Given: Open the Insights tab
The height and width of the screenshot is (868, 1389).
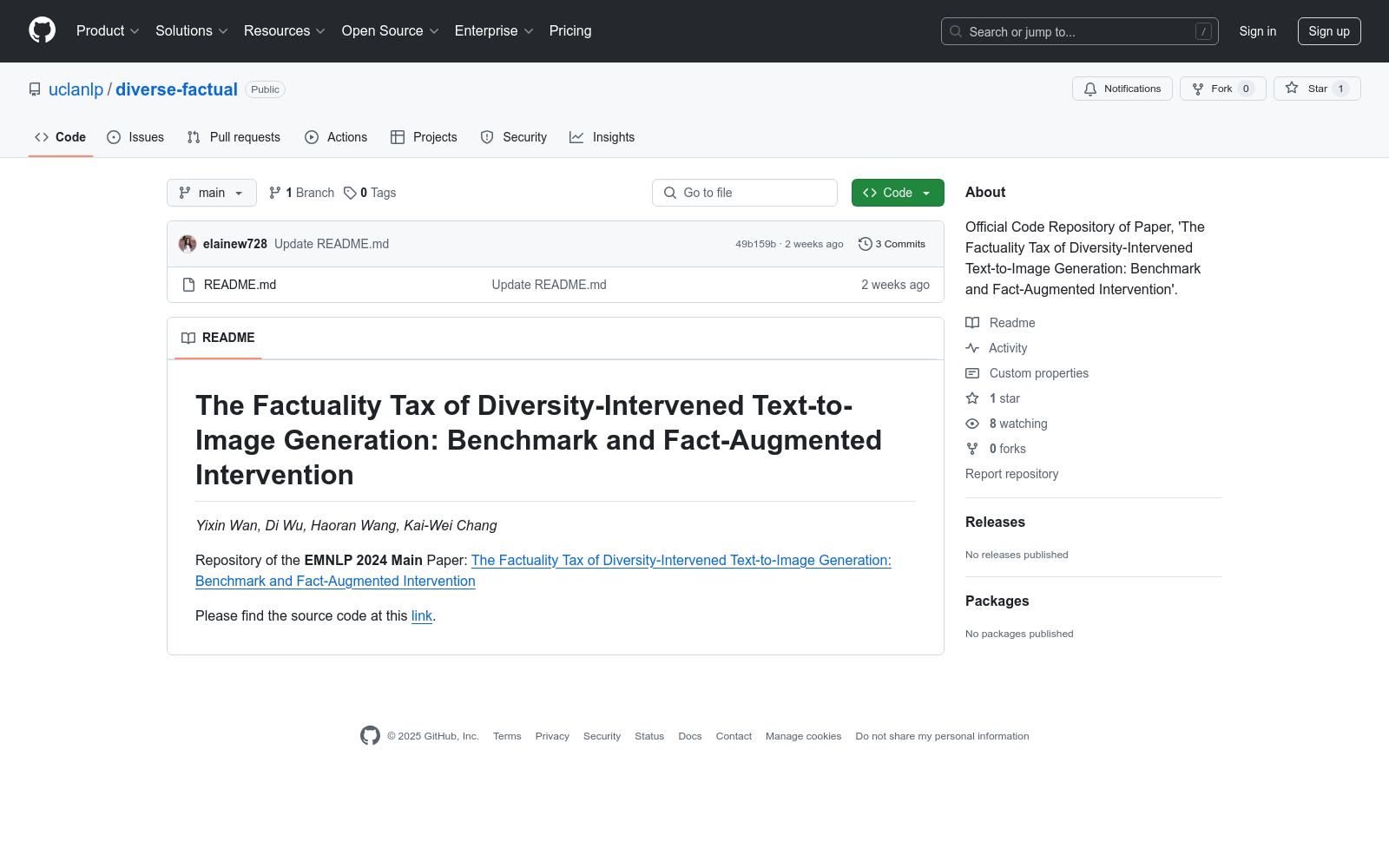Looking at the screenshot, I should point(602,137).
